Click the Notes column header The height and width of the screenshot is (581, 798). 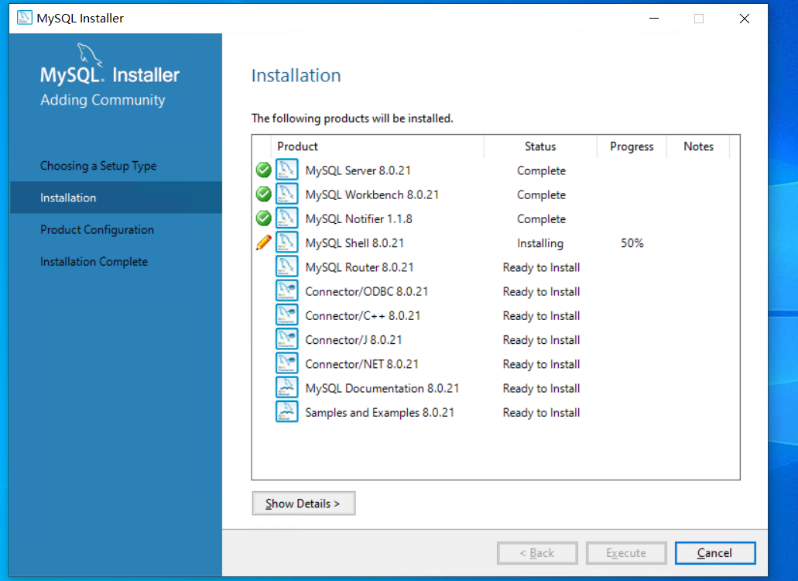[698, 147]
